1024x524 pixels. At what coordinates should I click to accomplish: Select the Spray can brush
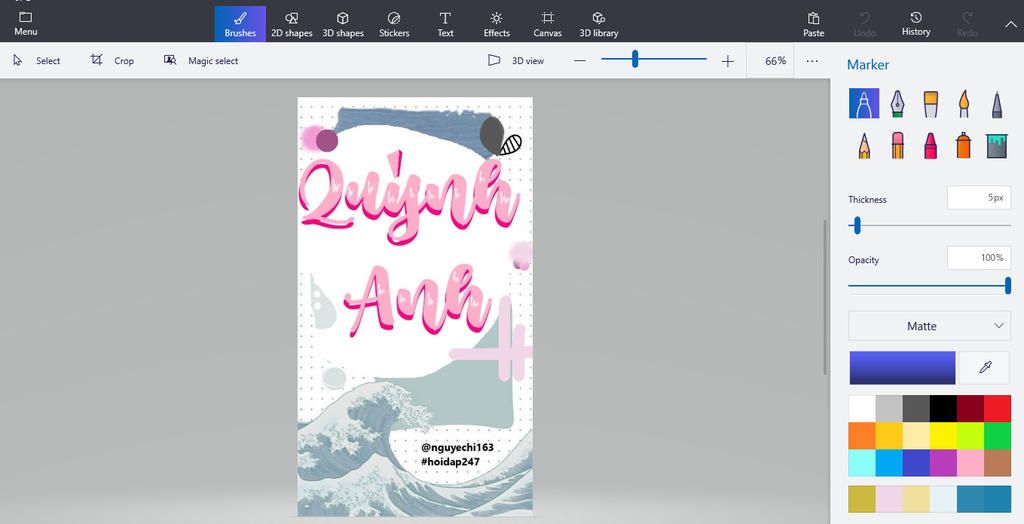(x=964, y=145)
